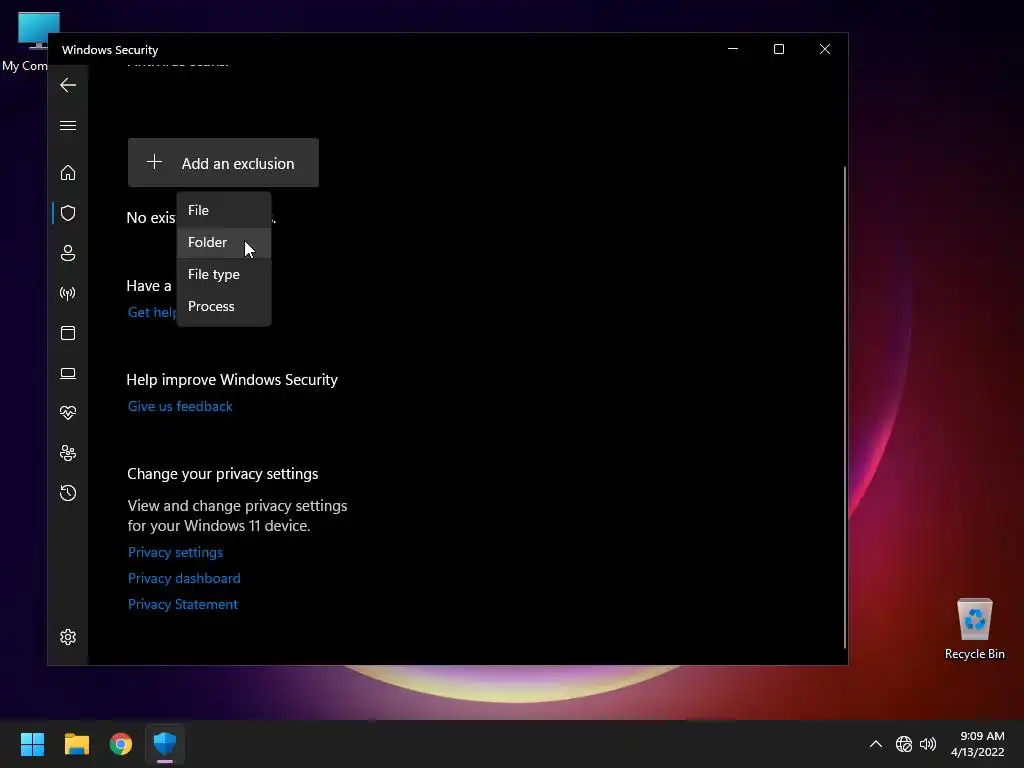Open the Privacy Statement link
This screenshot has width=1024, height=768.
click(x=183, y=605)
